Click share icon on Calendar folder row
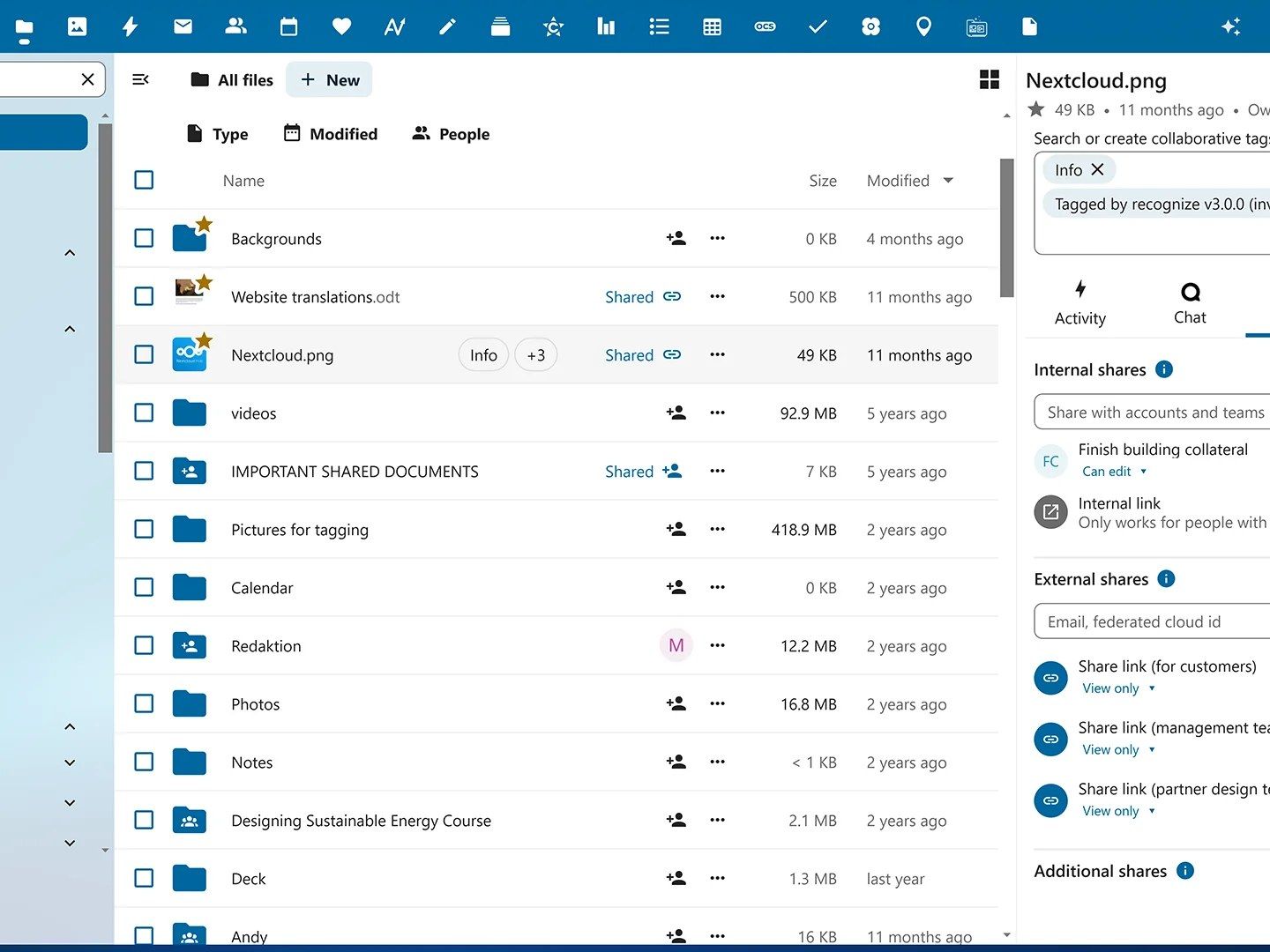 [x=676, y=587]
